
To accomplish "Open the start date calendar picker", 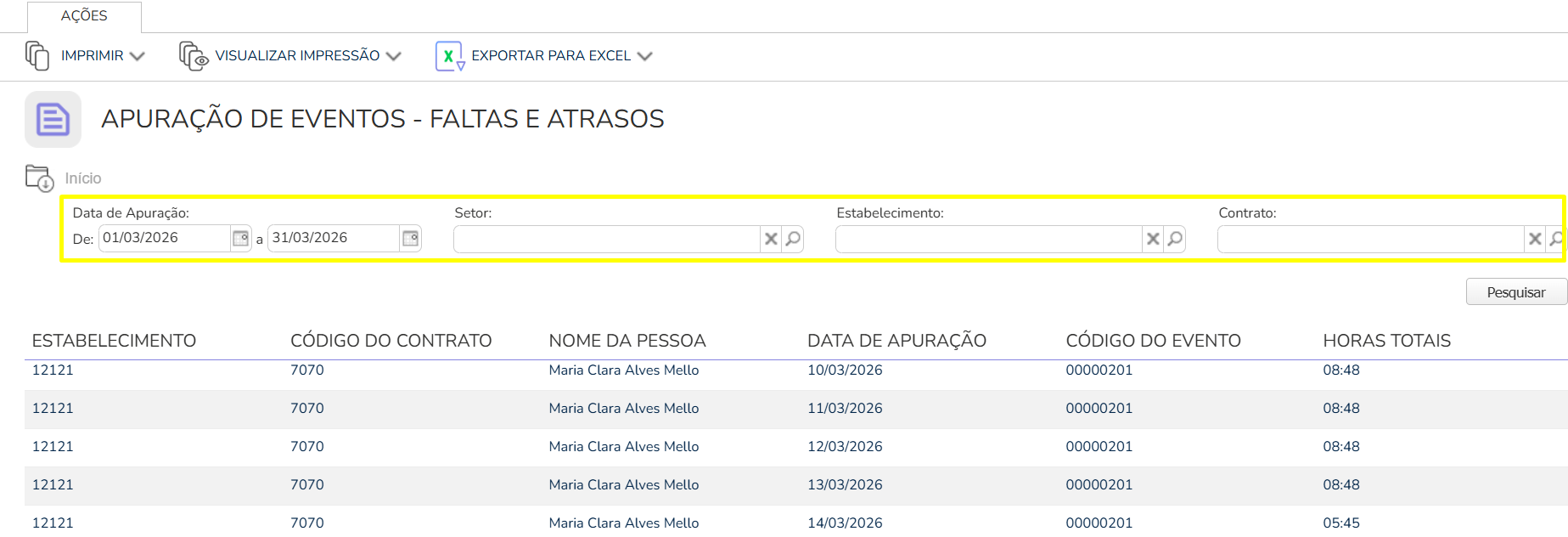I will click(241, 239).
